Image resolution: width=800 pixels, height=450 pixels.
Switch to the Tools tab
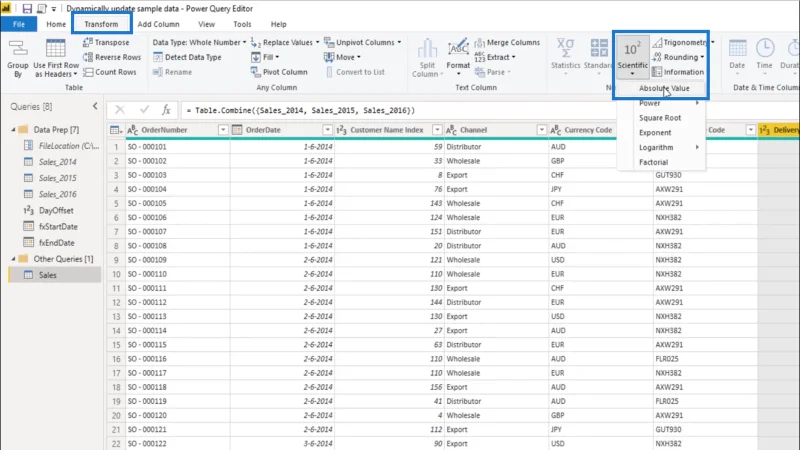coord(242,24)
